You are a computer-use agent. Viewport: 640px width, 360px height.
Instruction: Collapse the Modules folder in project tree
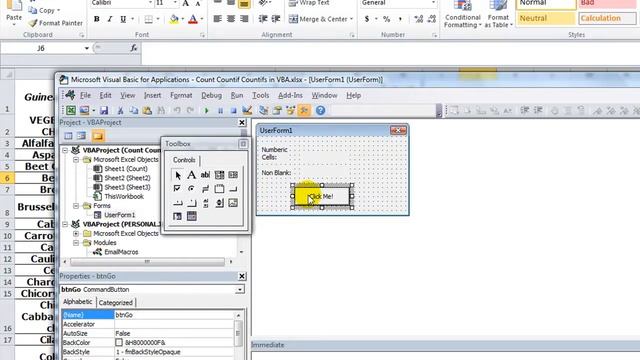(x=76, y=243)
